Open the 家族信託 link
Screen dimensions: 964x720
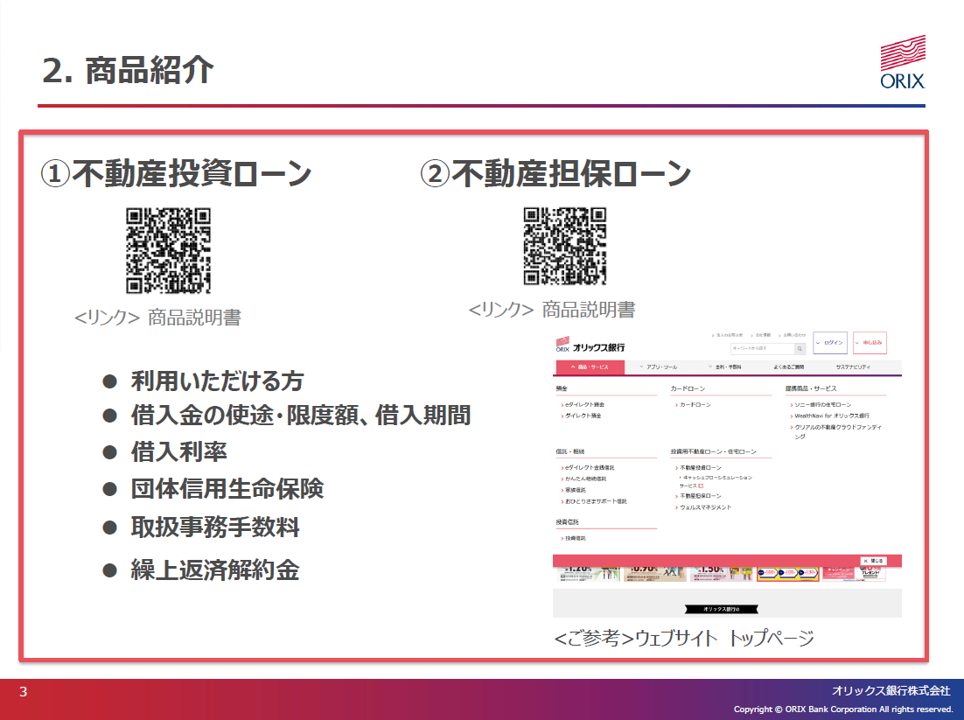574,490
